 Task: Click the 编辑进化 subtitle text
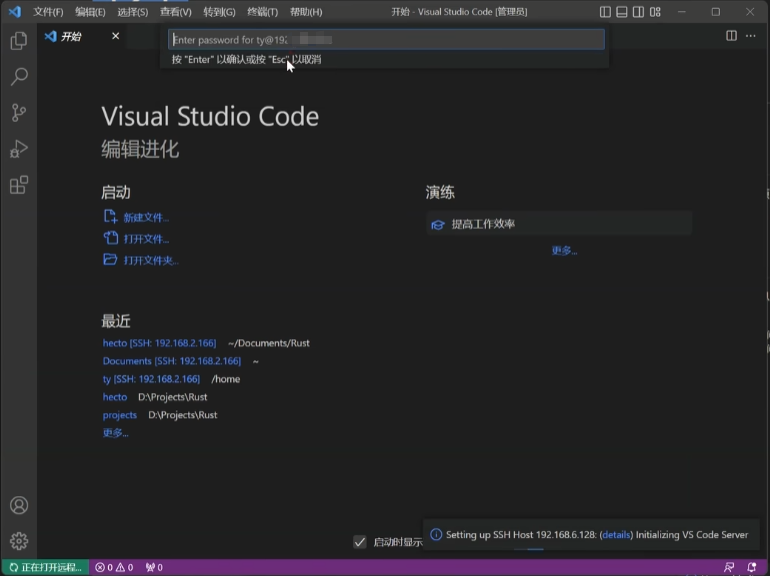click(140, 149)
